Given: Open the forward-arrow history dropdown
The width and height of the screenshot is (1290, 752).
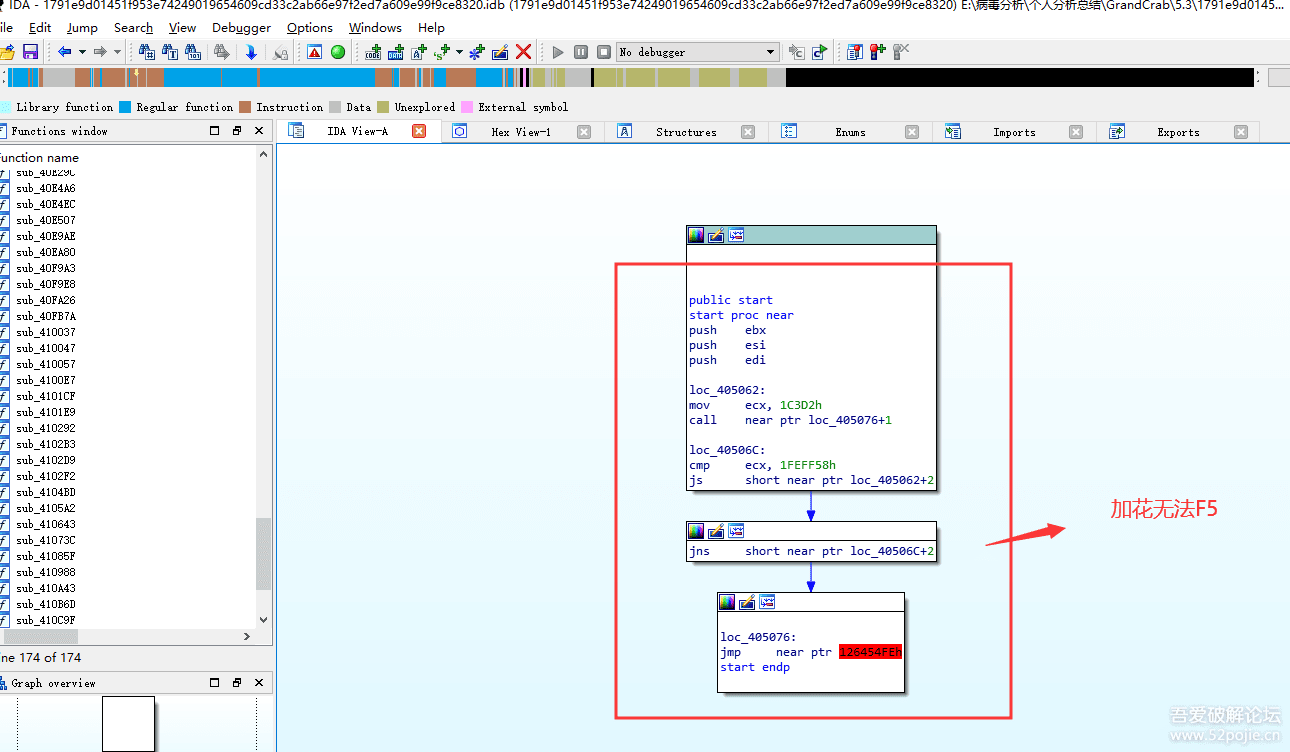Looking at the screenshot, I should 117,51.
